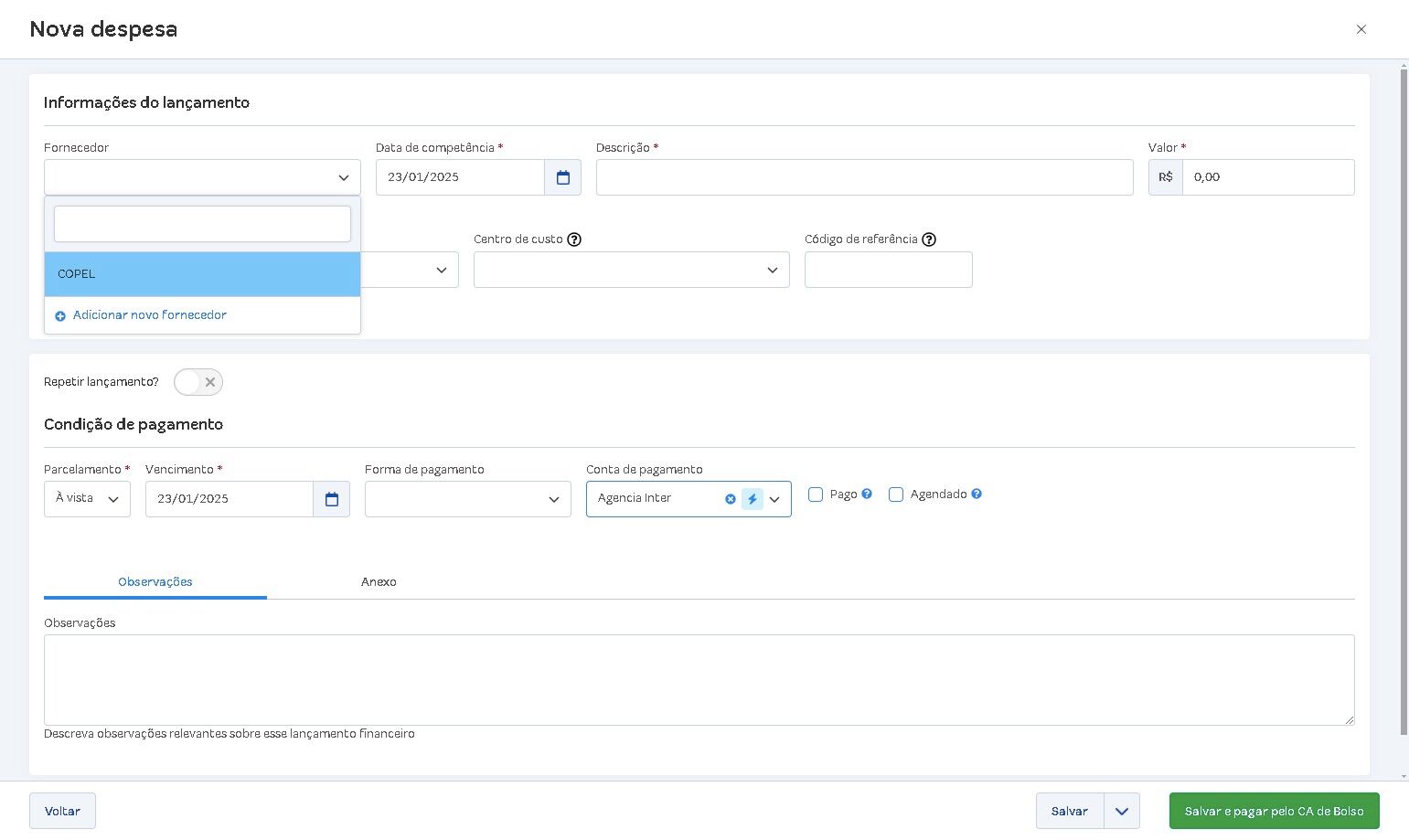Click the lightning bolt icon in Conta de pagamento
The height and width of the screenshot is (840, 1409).
click(753, 499)
